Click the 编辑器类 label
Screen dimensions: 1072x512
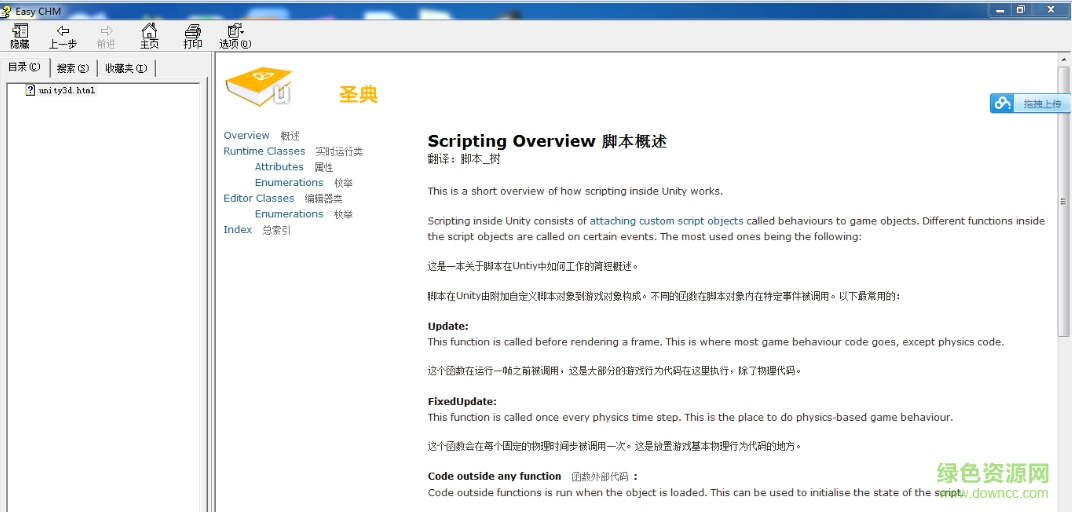pos(323,199)
